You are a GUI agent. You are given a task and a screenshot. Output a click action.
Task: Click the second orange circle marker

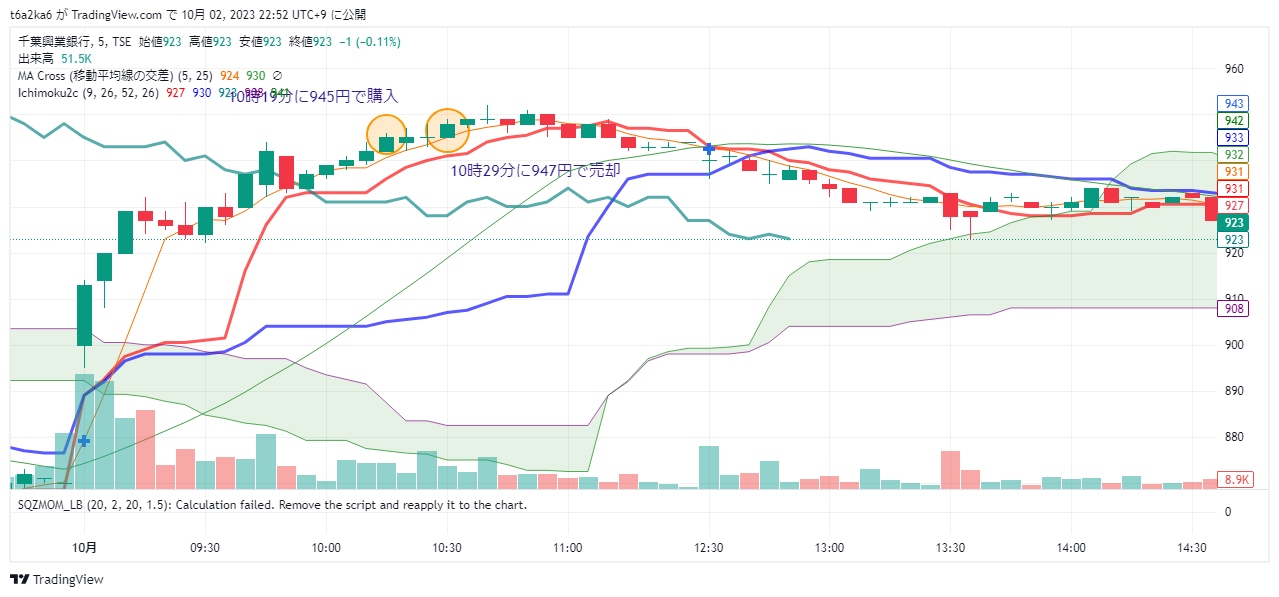point(447,129)
